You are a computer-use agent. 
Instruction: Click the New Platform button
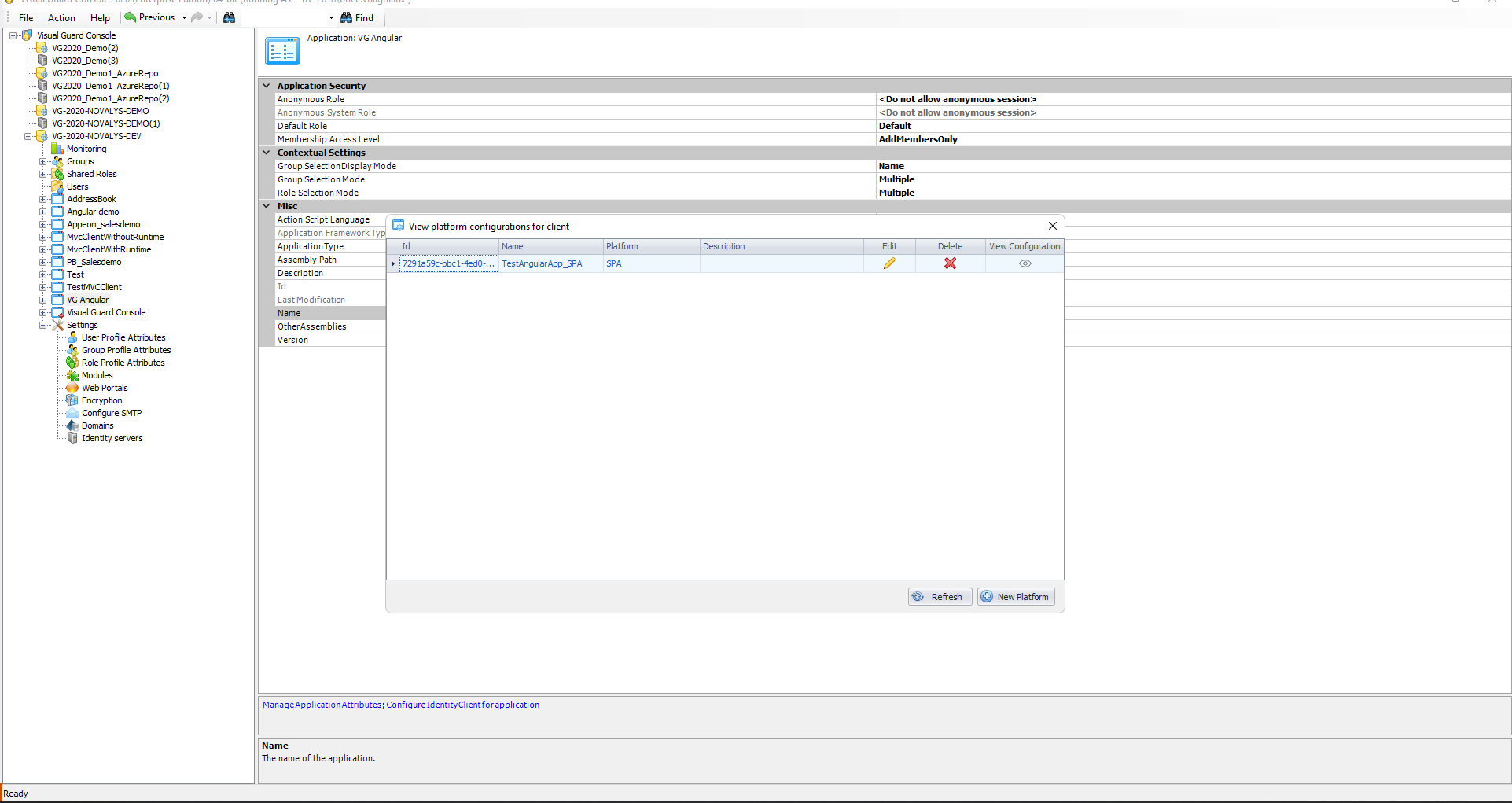1016,596
